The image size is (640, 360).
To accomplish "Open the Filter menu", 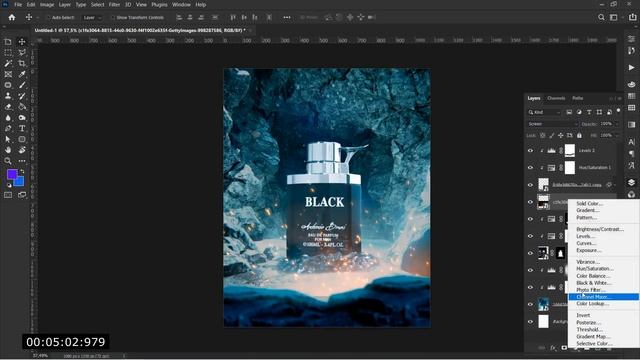I will tap(114, 4).
